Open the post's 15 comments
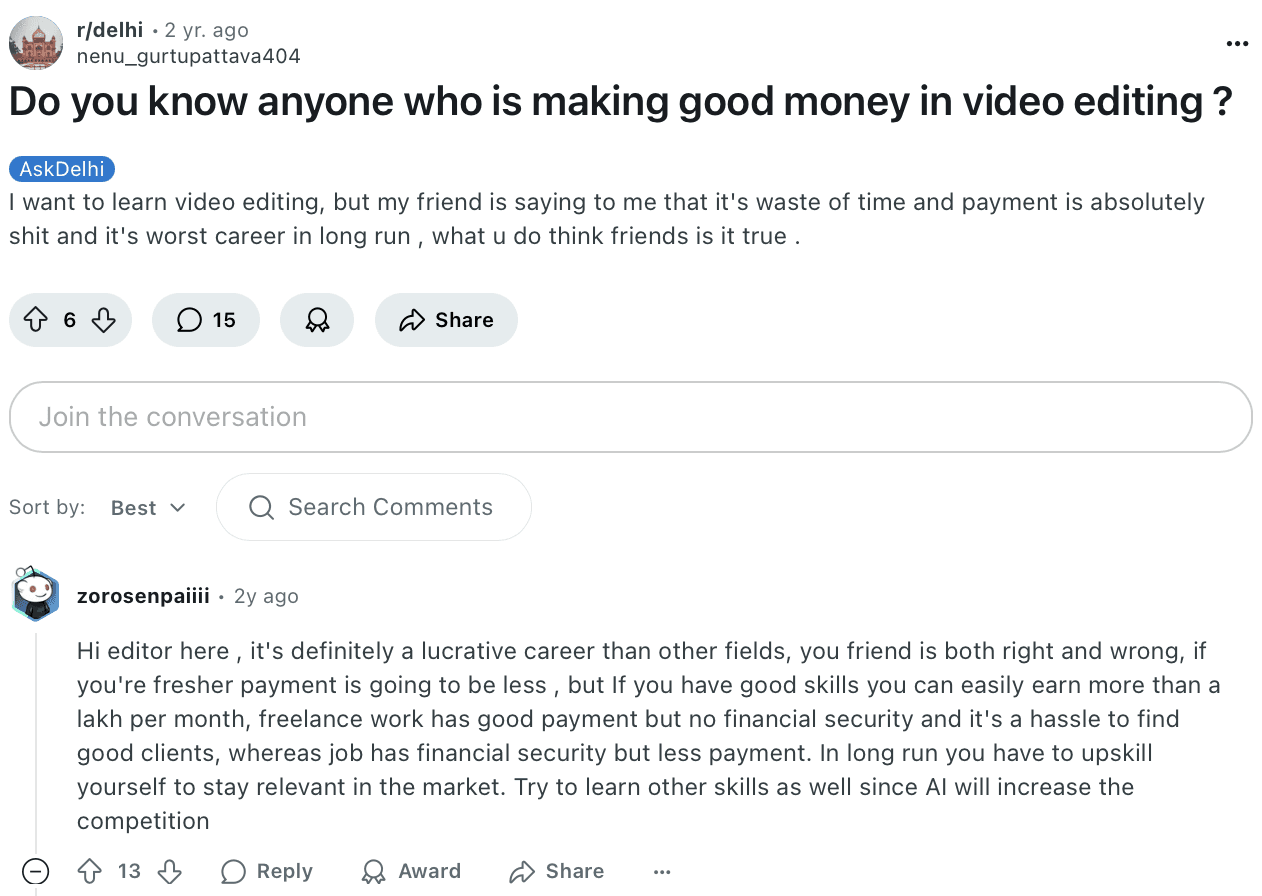This screenshot has height=896, width=1262. [x=206, y=320]
